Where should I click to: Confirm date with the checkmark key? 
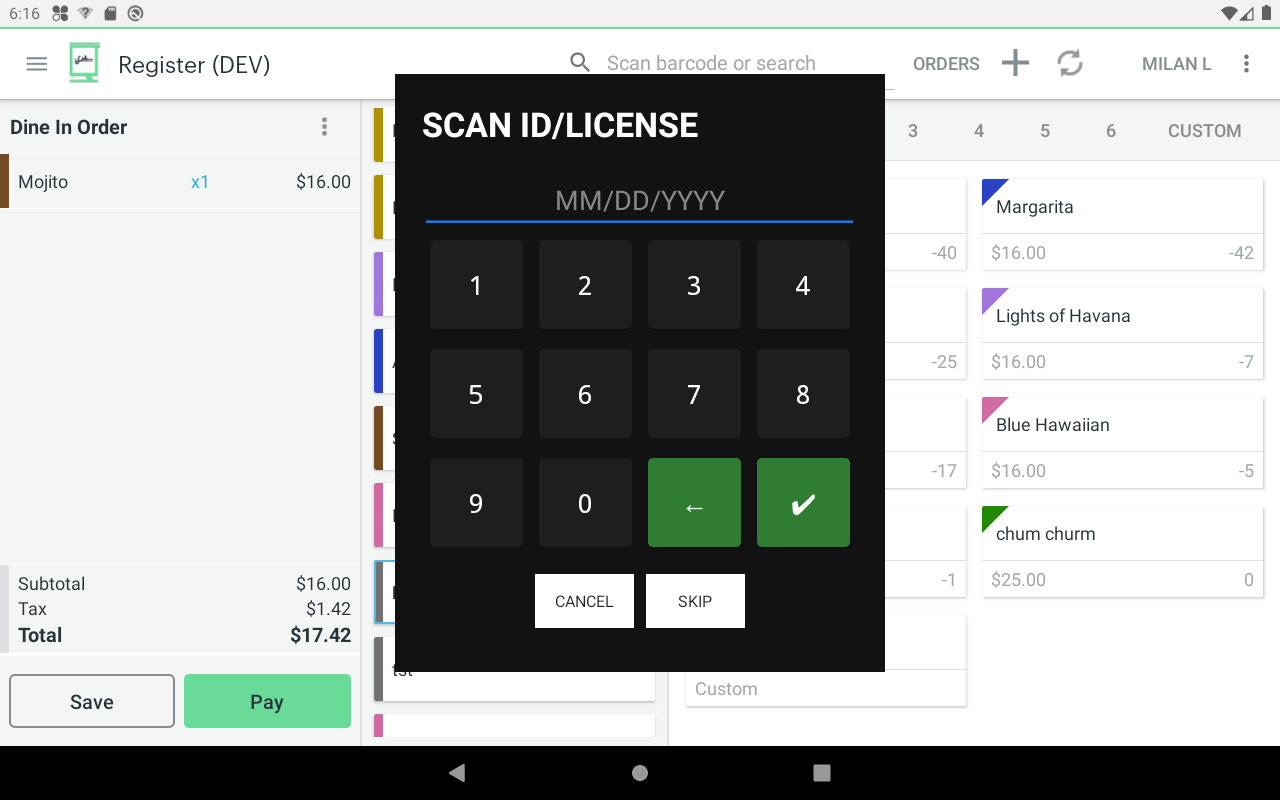pos(803,503)
